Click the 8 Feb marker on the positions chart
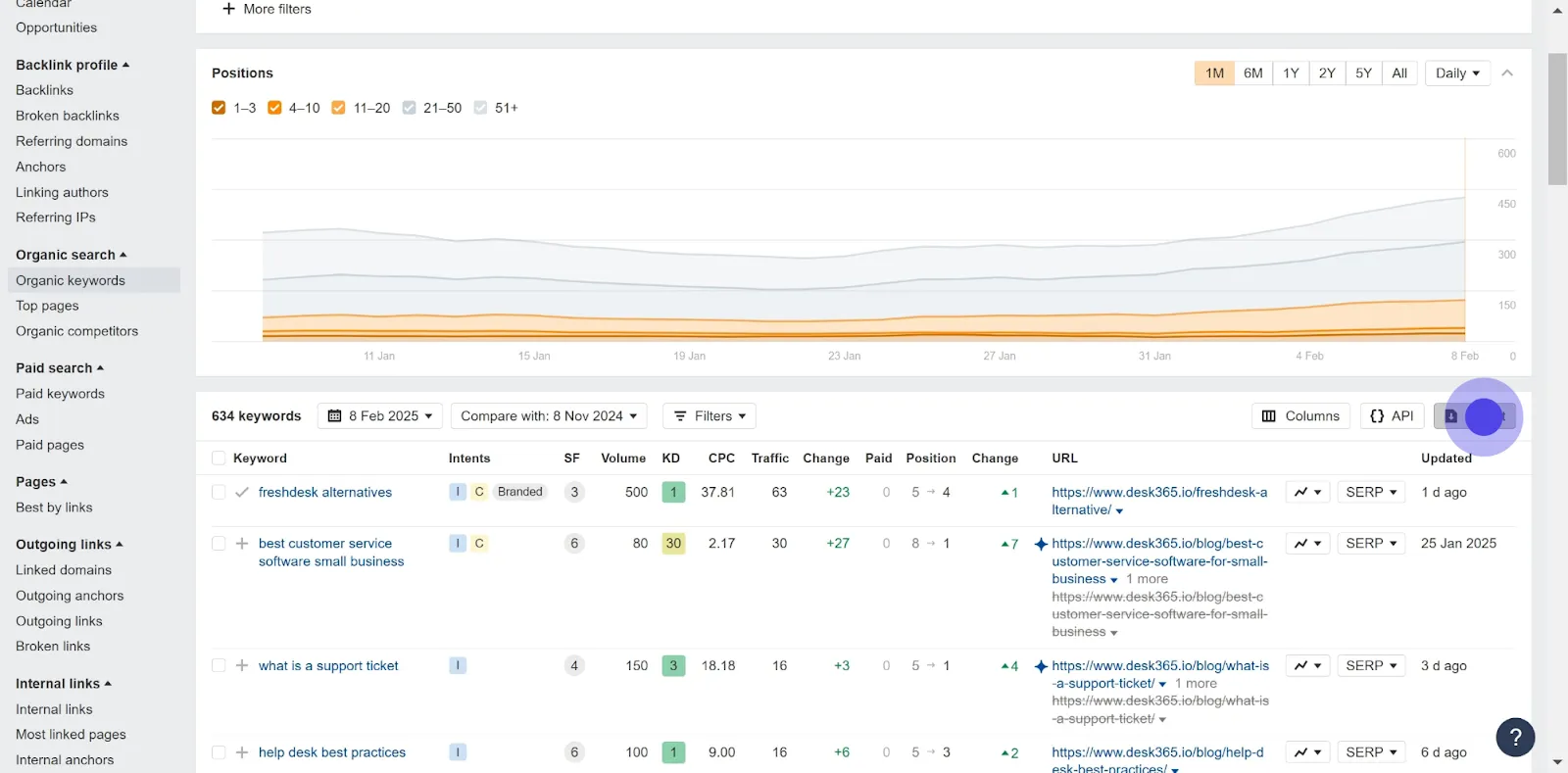Image resolution: width=1568 pixels, height=773 pixels. click(1465, 356)
